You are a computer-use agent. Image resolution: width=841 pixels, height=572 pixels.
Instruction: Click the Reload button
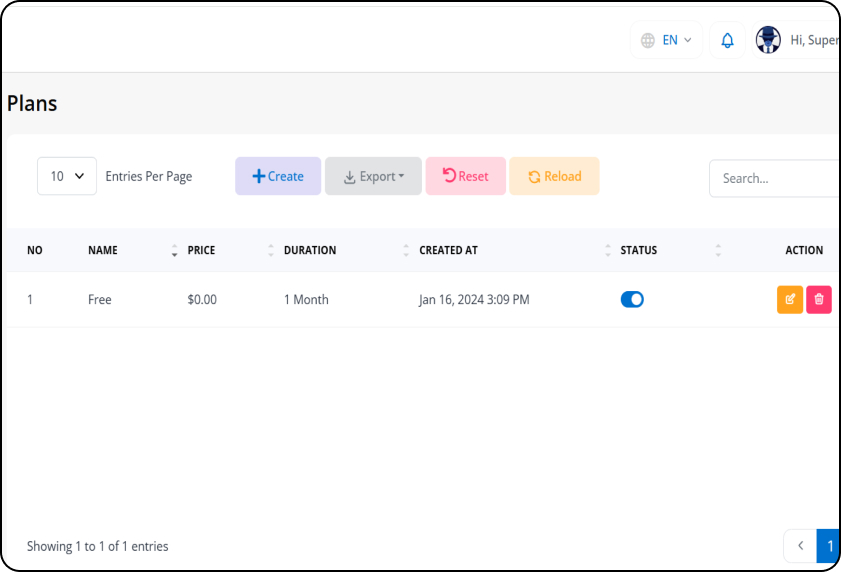pyautogui.click(x=554, y=176)
